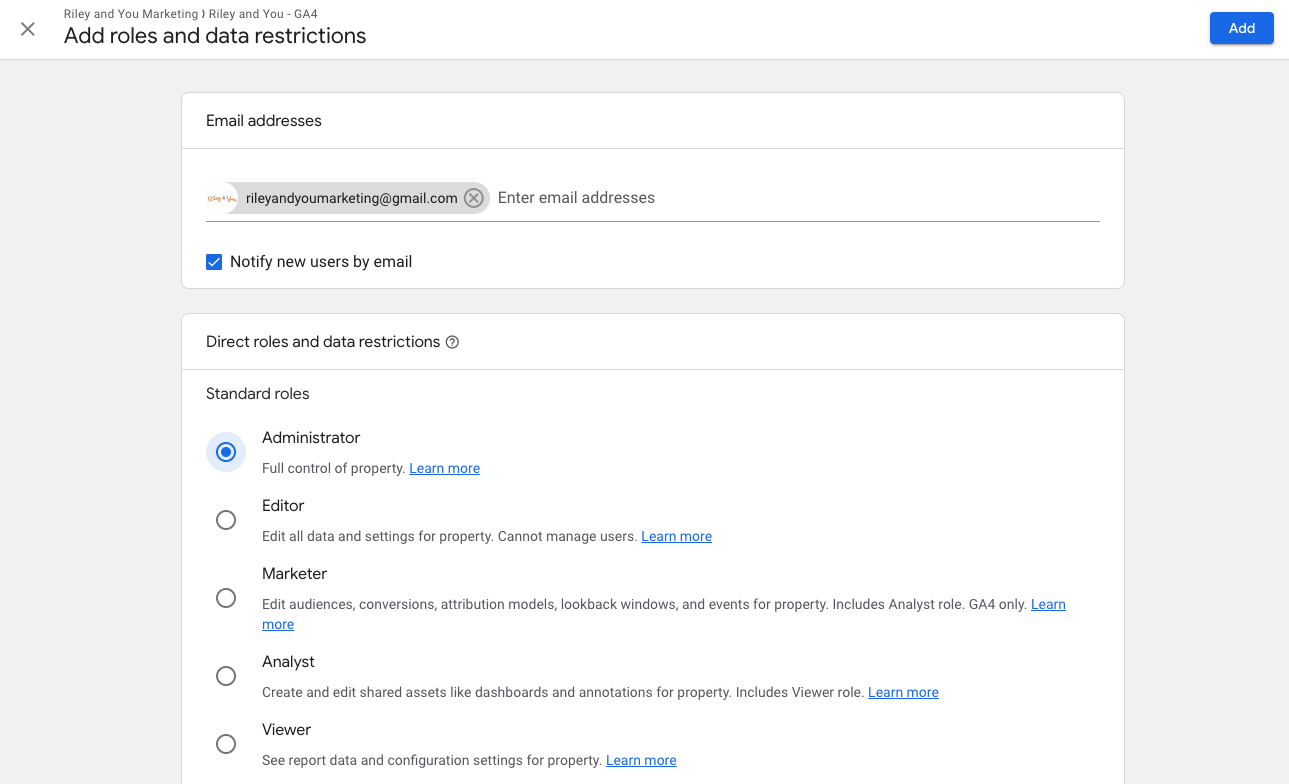Click Riley and You - GA4 breadcrumb

point(263,14)
